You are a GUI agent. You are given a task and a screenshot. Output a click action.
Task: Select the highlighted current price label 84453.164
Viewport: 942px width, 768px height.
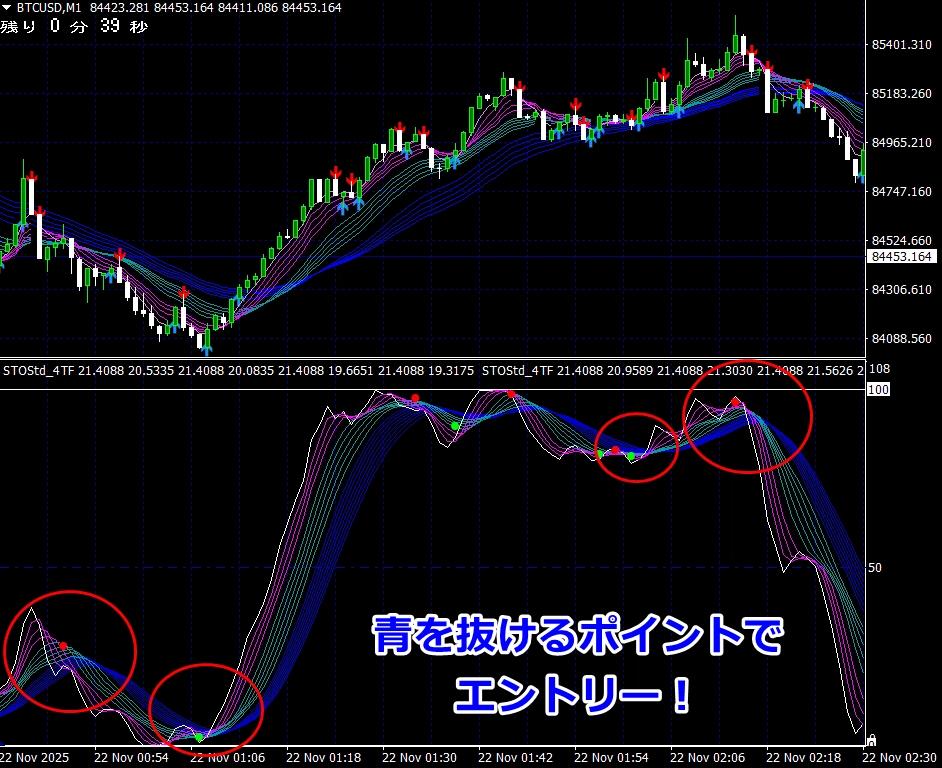(900, 257)
